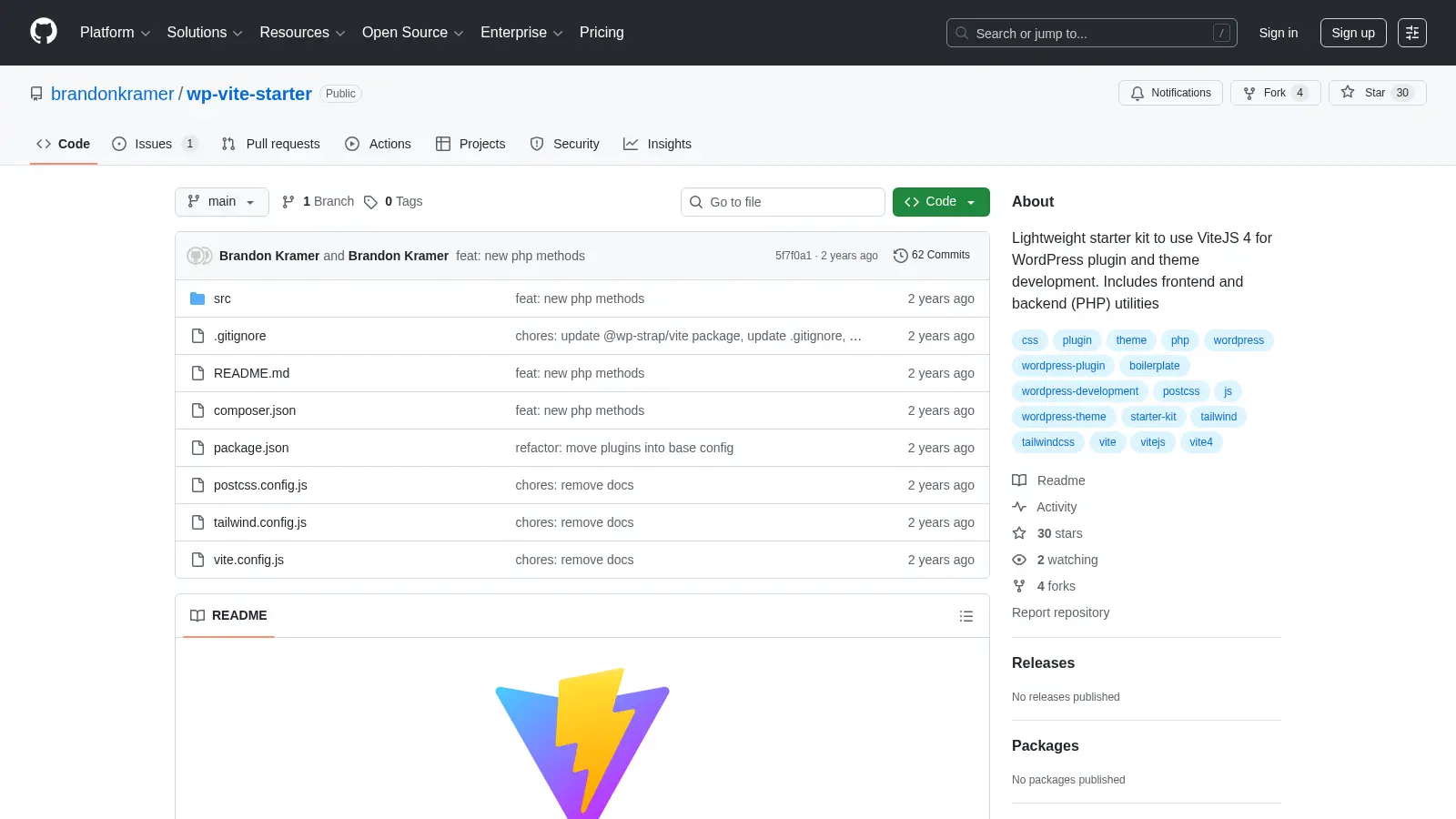Expand the Enterprise menu
The image size is (1456, 819).
click(521, 33)
